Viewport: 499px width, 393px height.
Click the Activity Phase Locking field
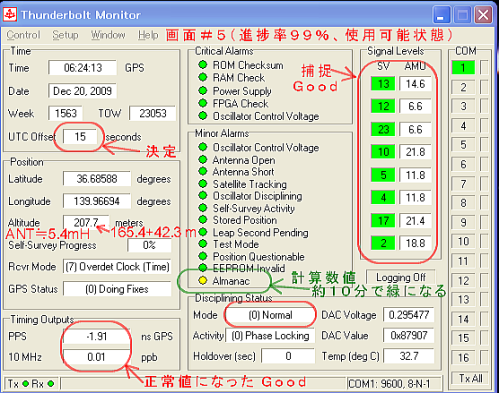coord(270,336)
